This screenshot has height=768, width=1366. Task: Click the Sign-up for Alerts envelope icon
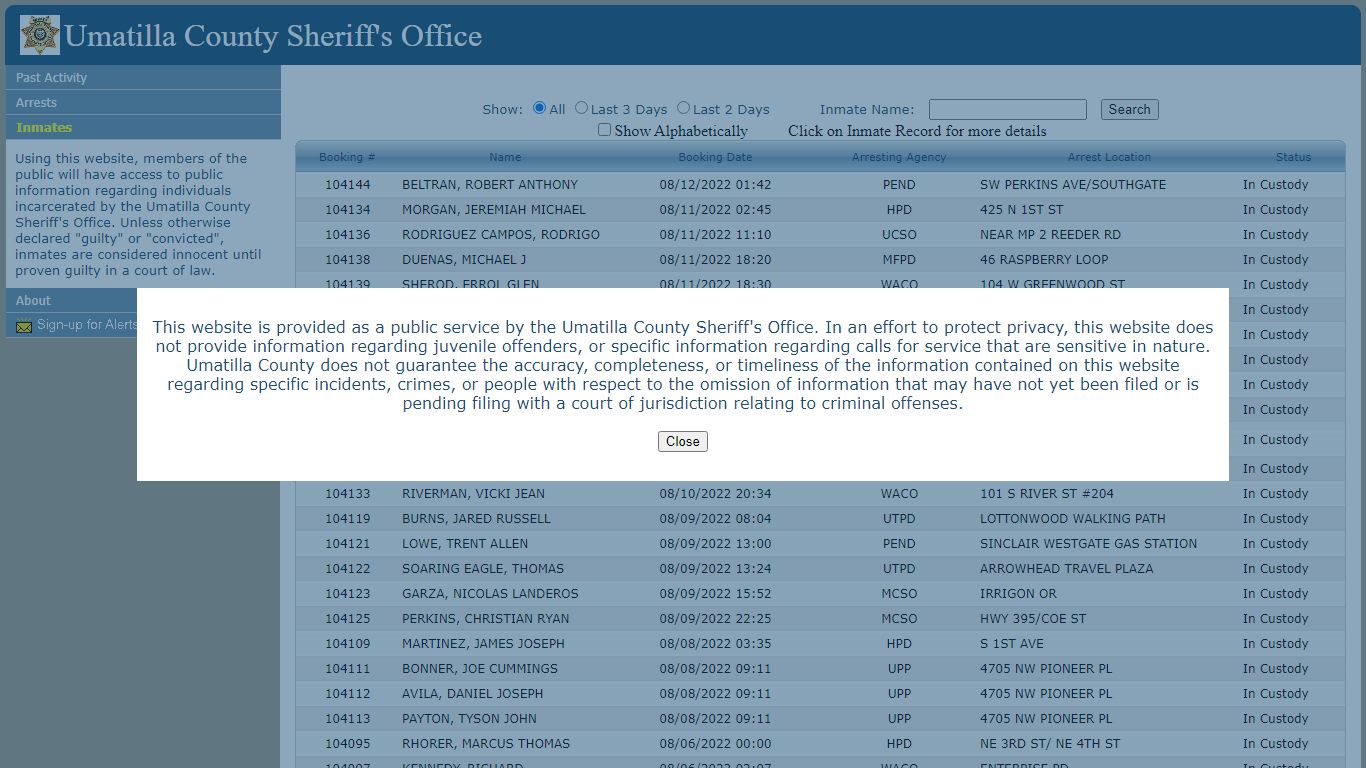(24, 326)
